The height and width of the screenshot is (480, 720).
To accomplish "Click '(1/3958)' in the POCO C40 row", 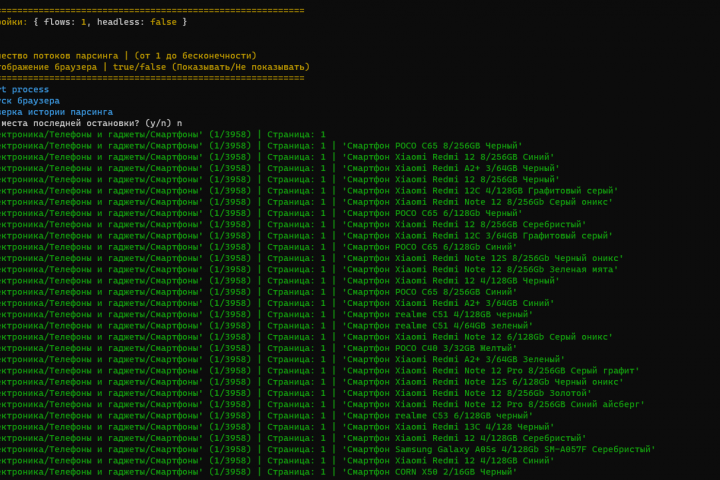I will click(x=231, y=348).
